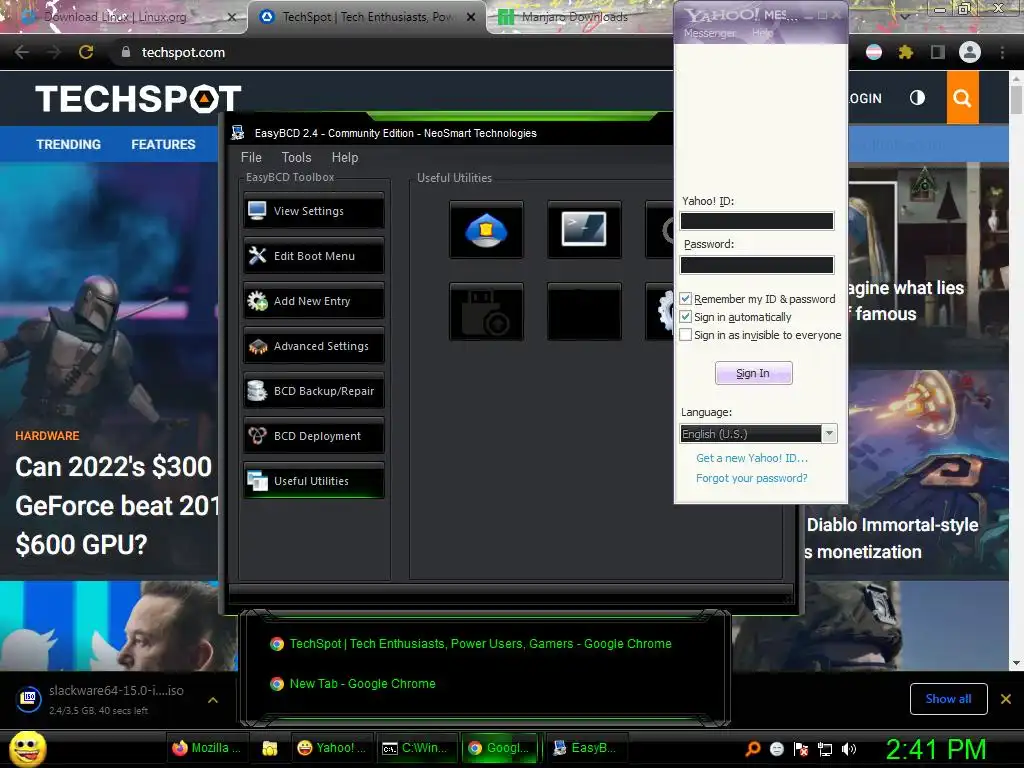The image size is (1024, 768).
Task: Click the empty black utility tile
Action: (584, 312)
